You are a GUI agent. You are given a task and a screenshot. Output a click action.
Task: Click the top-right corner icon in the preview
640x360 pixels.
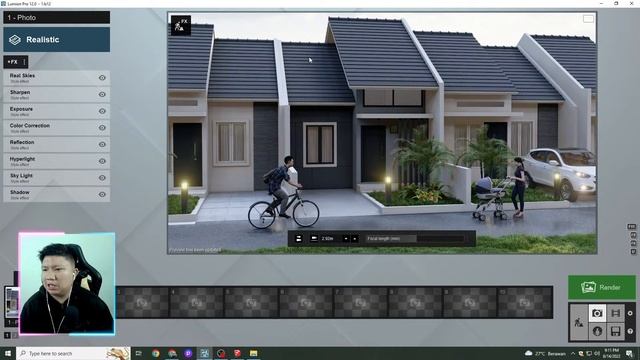(588, 19)
